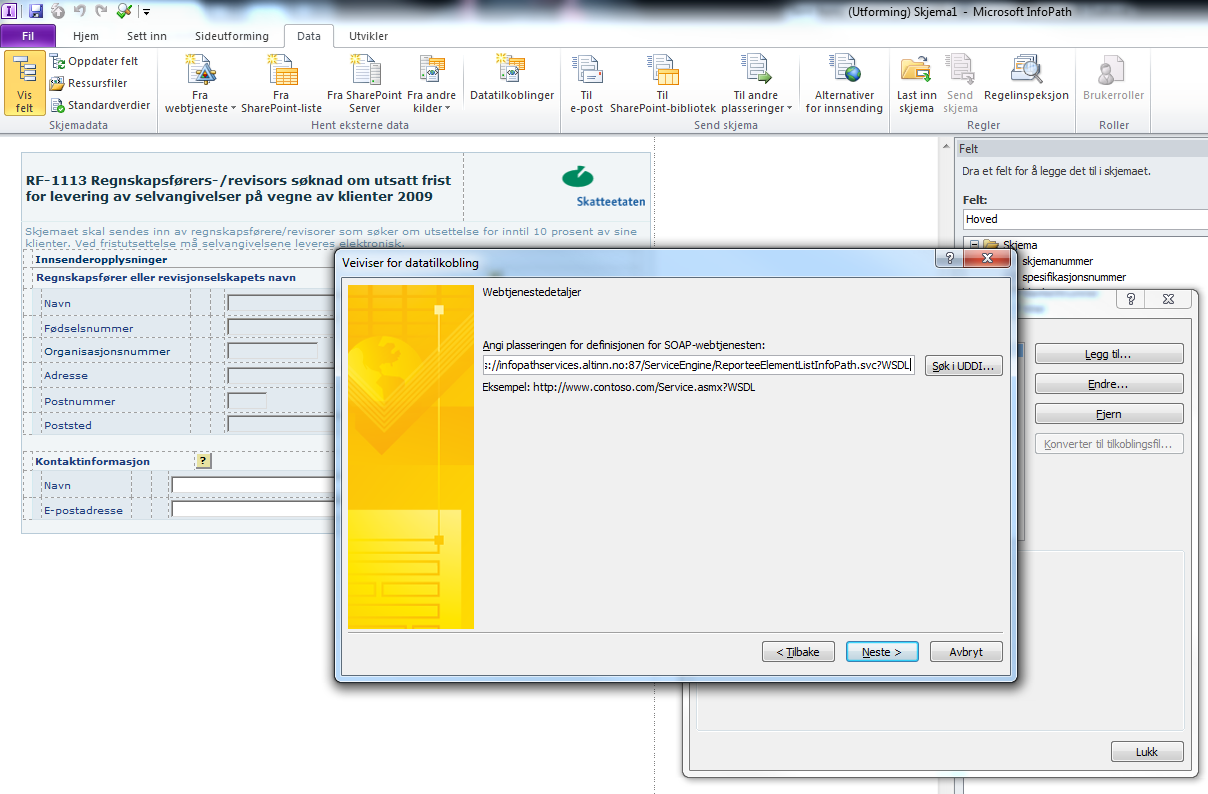Click the Send skjema rules icon
This screenshot has width=1208, height=794.
click(x=960, y=84)
